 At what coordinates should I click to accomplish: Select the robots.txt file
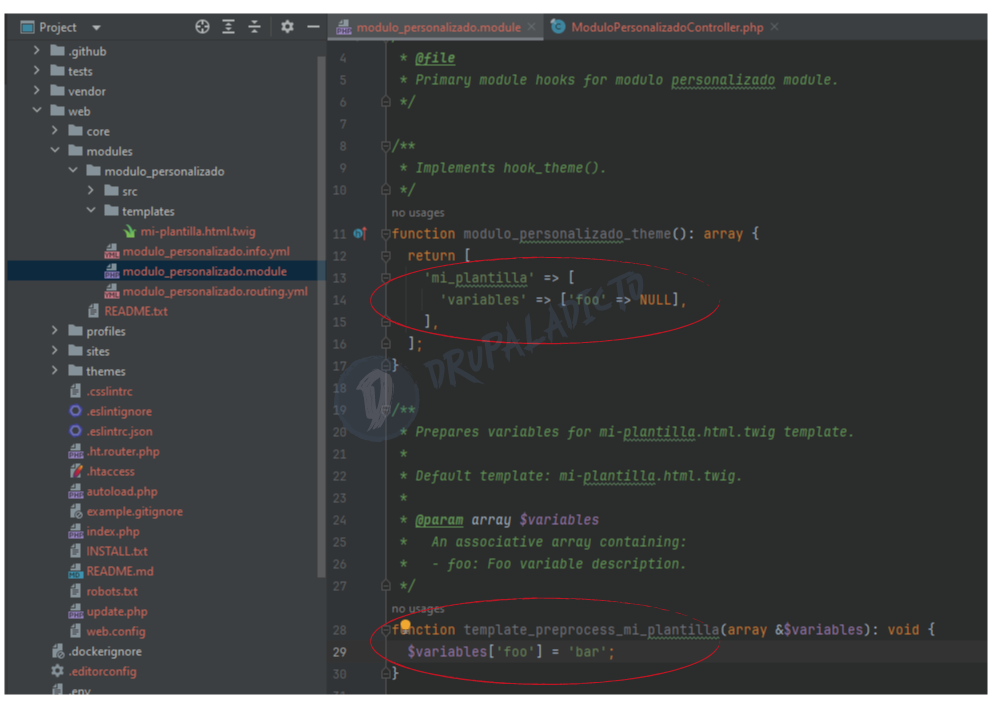tap(112, 591)
